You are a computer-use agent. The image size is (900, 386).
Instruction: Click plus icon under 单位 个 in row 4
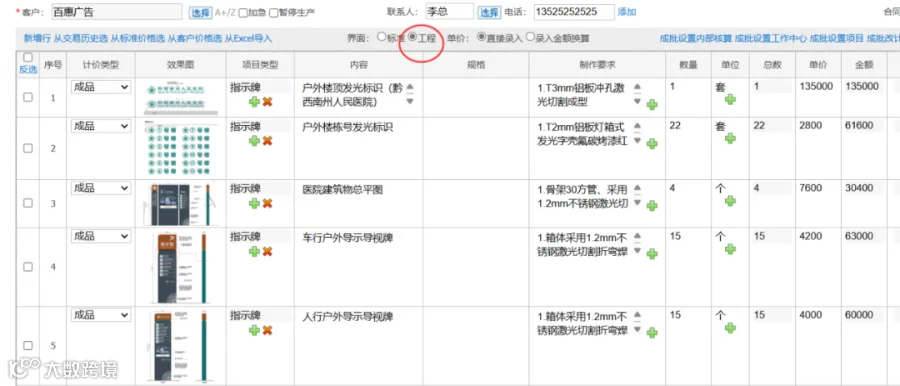[x=730, y=249]
